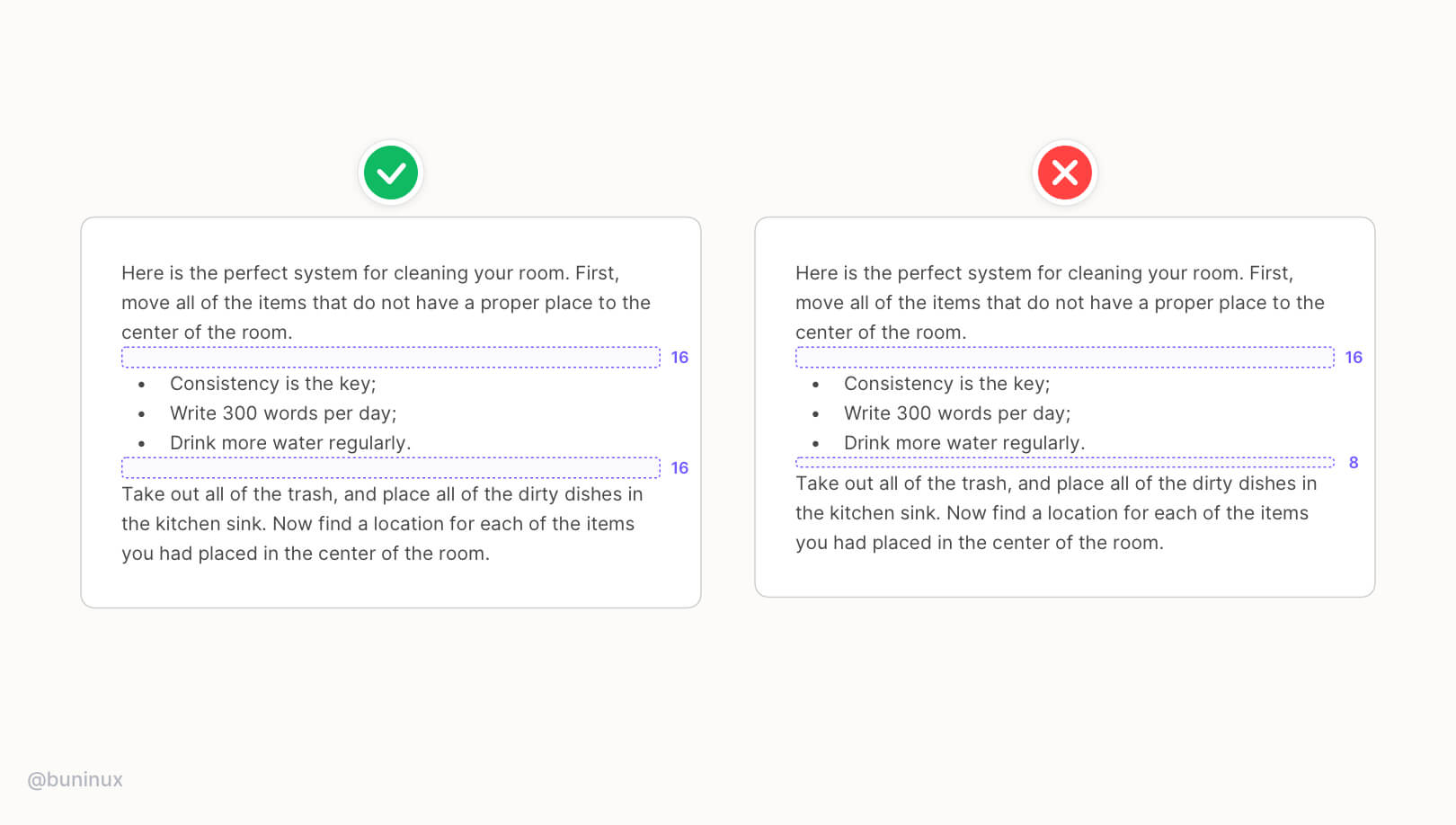The height and width of the screenshot is (825, 1456).
Task: Click the bullet dot beside left 'Consistency is the key;'
Action: [142, 385]
